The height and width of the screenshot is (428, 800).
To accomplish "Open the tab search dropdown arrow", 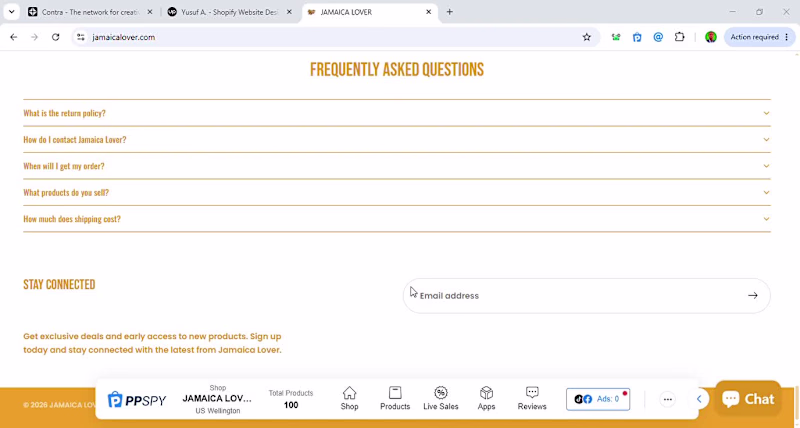I will (x=11, y=12).
